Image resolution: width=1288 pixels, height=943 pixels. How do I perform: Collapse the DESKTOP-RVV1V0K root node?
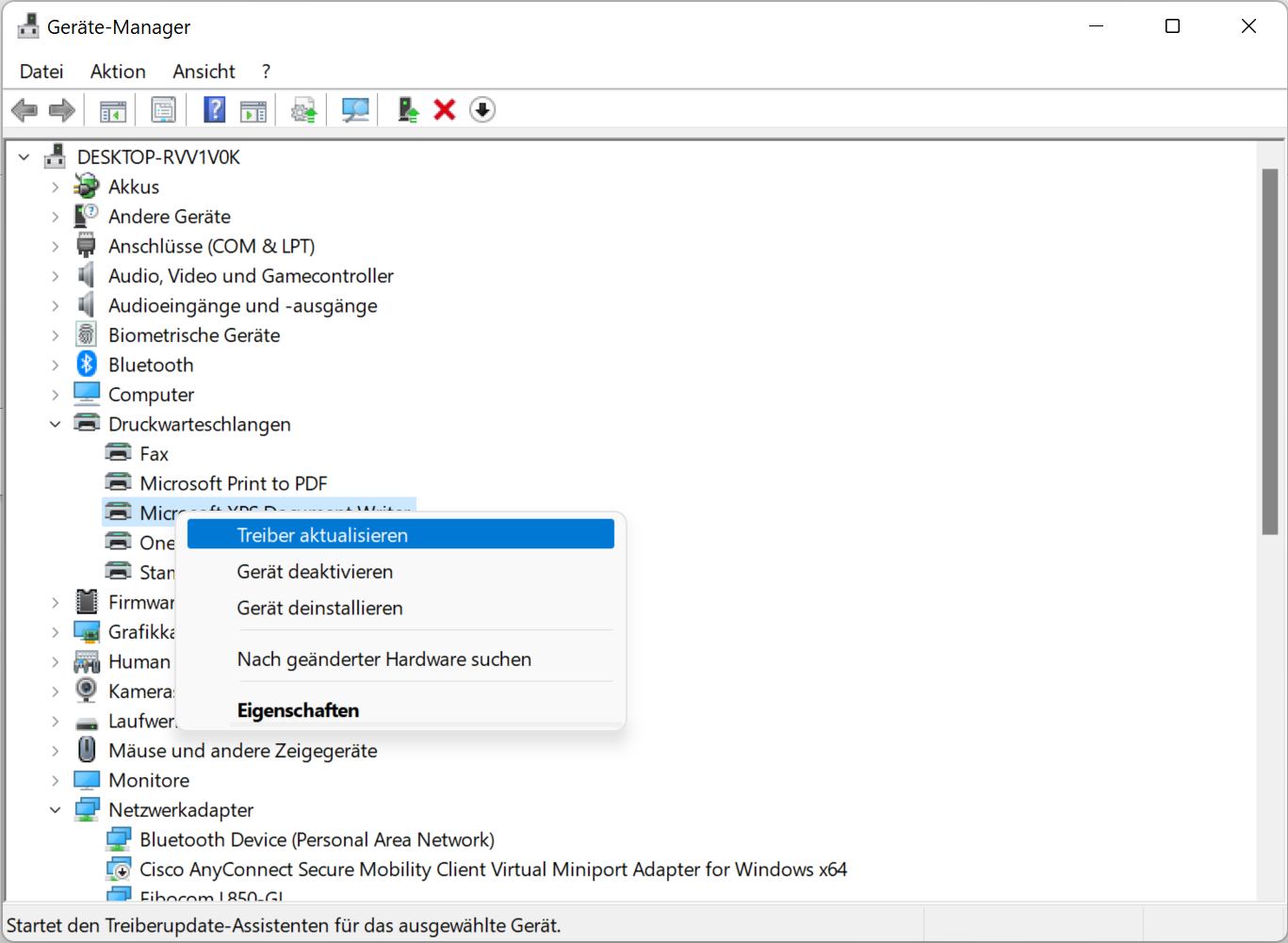(x=24, y=157)
